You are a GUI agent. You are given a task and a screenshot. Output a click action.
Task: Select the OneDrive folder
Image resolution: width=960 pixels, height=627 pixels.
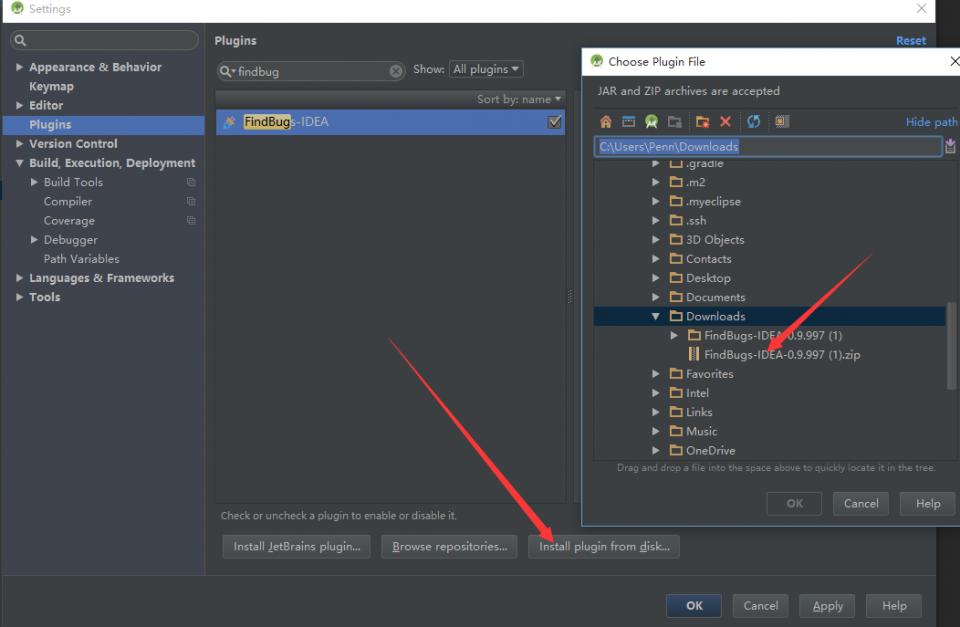coord(710,450)
